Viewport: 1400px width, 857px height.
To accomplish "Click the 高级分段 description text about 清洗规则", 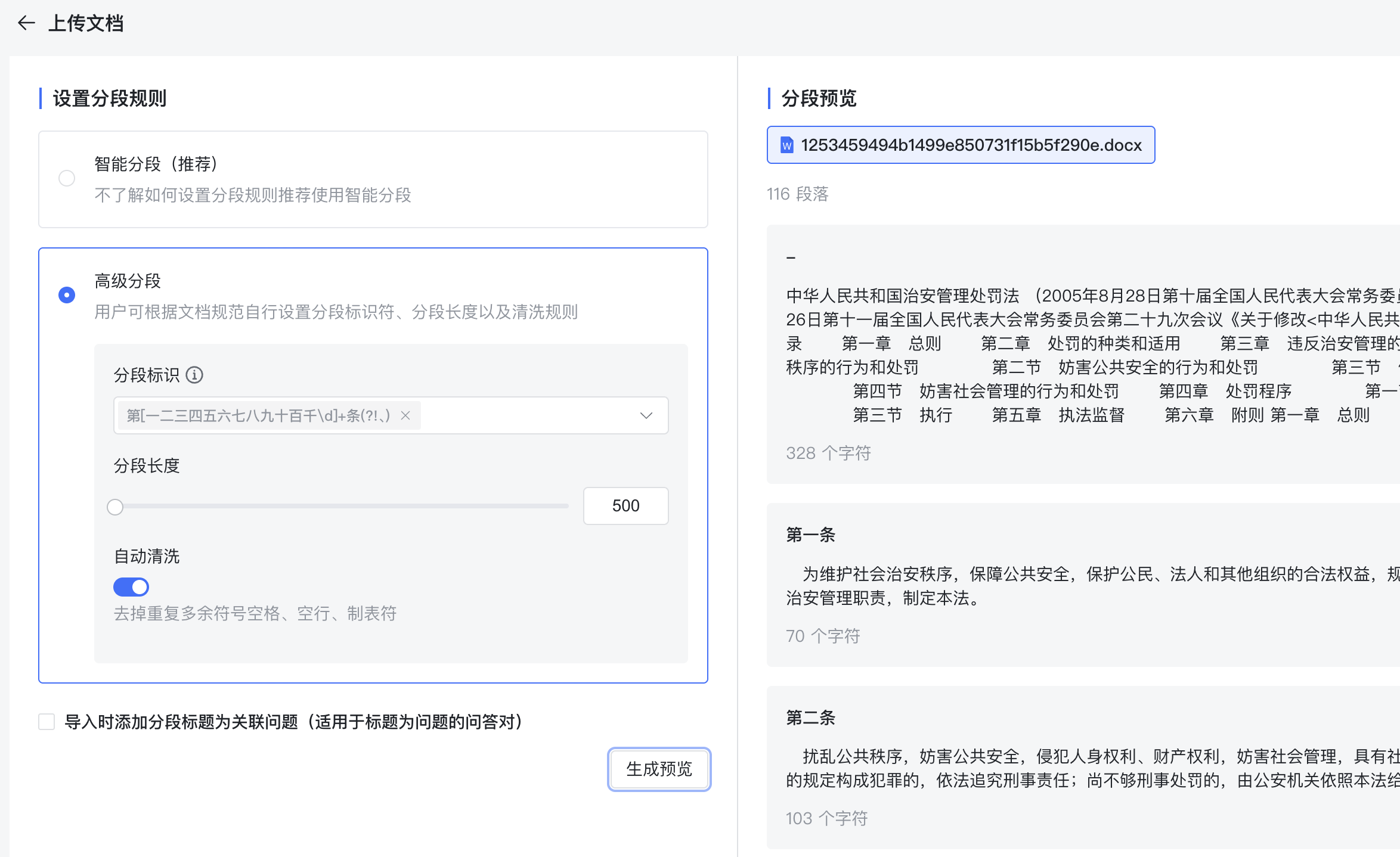I will tap(336, 312).
